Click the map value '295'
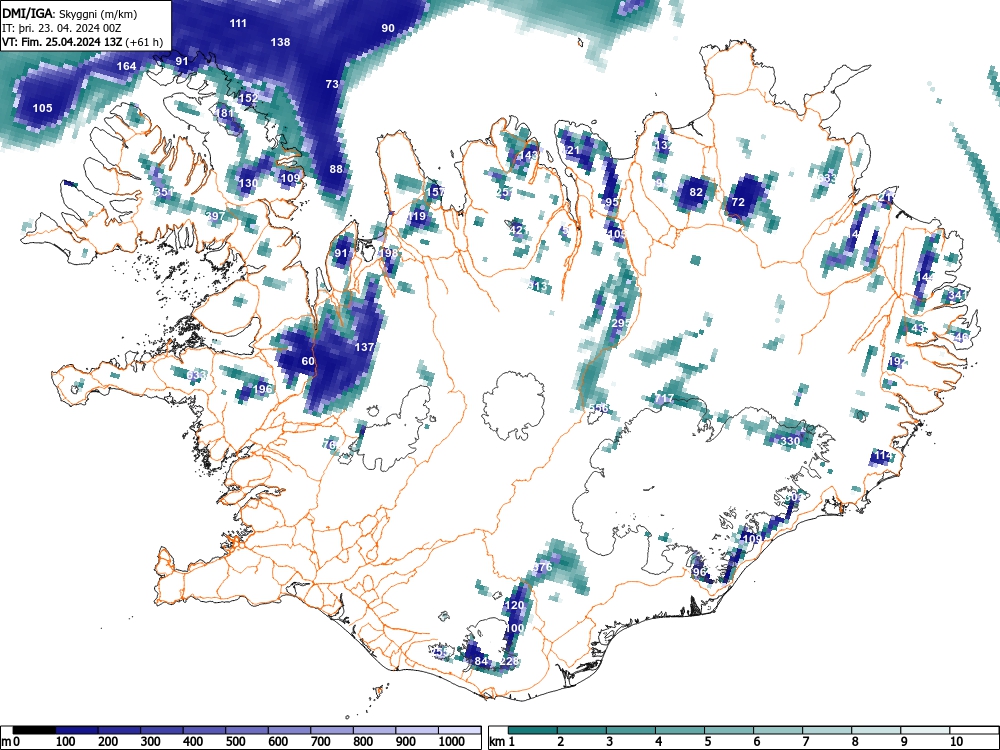The height and width of the screenshot is (750, 1000). [x=621, y=323]
